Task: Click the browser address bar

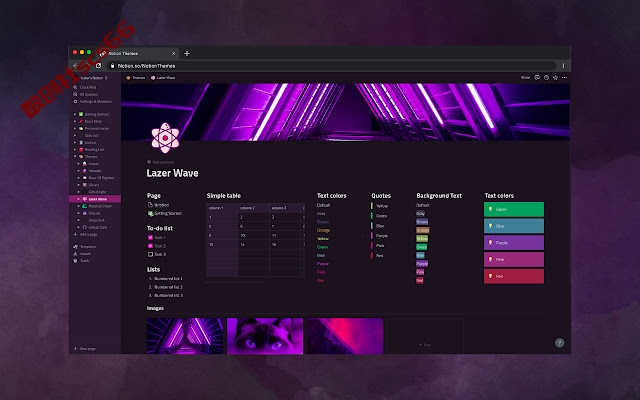Action: coord(331,66)
